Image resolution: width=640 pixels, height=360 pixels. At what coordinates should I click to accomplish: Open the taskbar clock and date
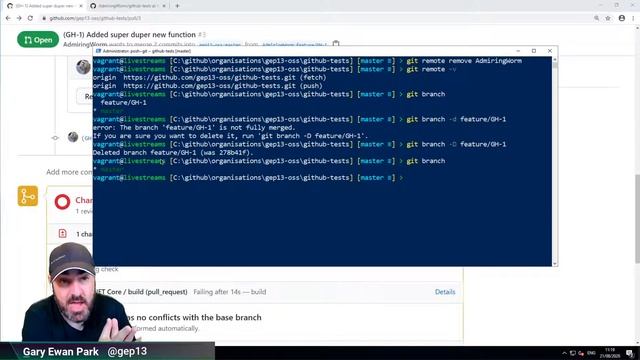610,353
